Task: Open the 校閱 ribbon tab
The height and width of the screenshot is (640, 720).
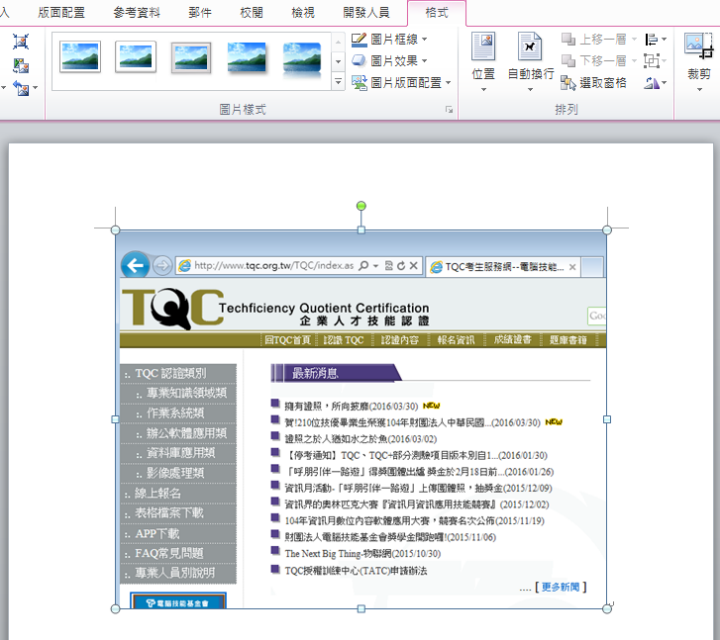Action: point(251,12)
